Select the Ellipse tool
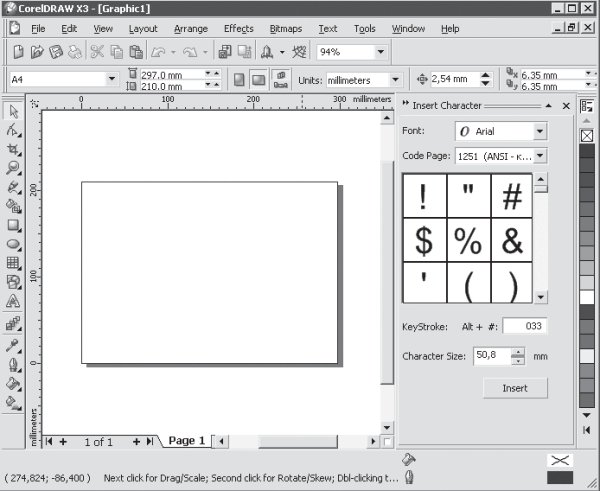Screen dimensions: 600x491 click(x=13, y=244)
